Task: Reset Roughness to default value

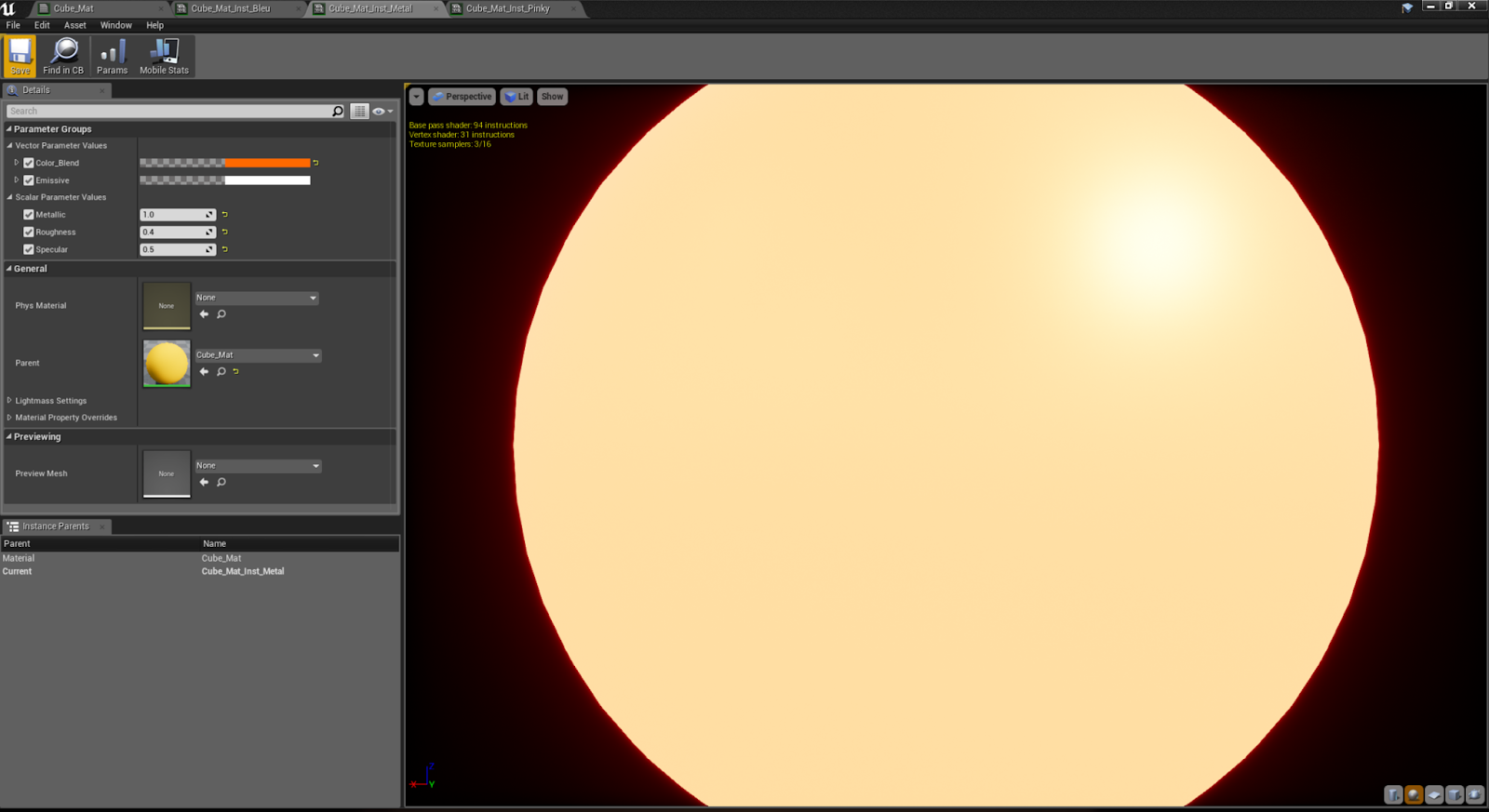Action: point(224,233)
